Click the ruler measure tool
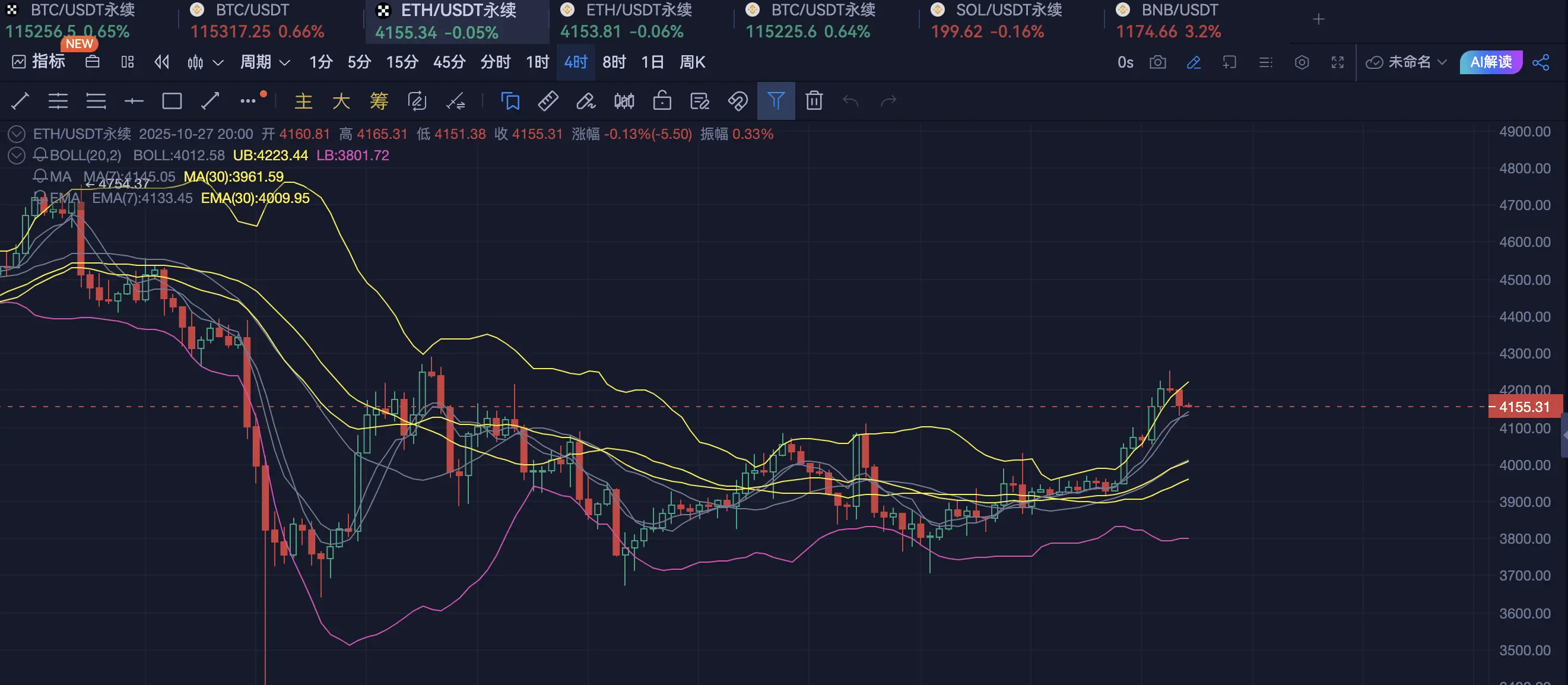Viewport: 1568px width, 685px height. pyautogui.click(x=548, y=101)
